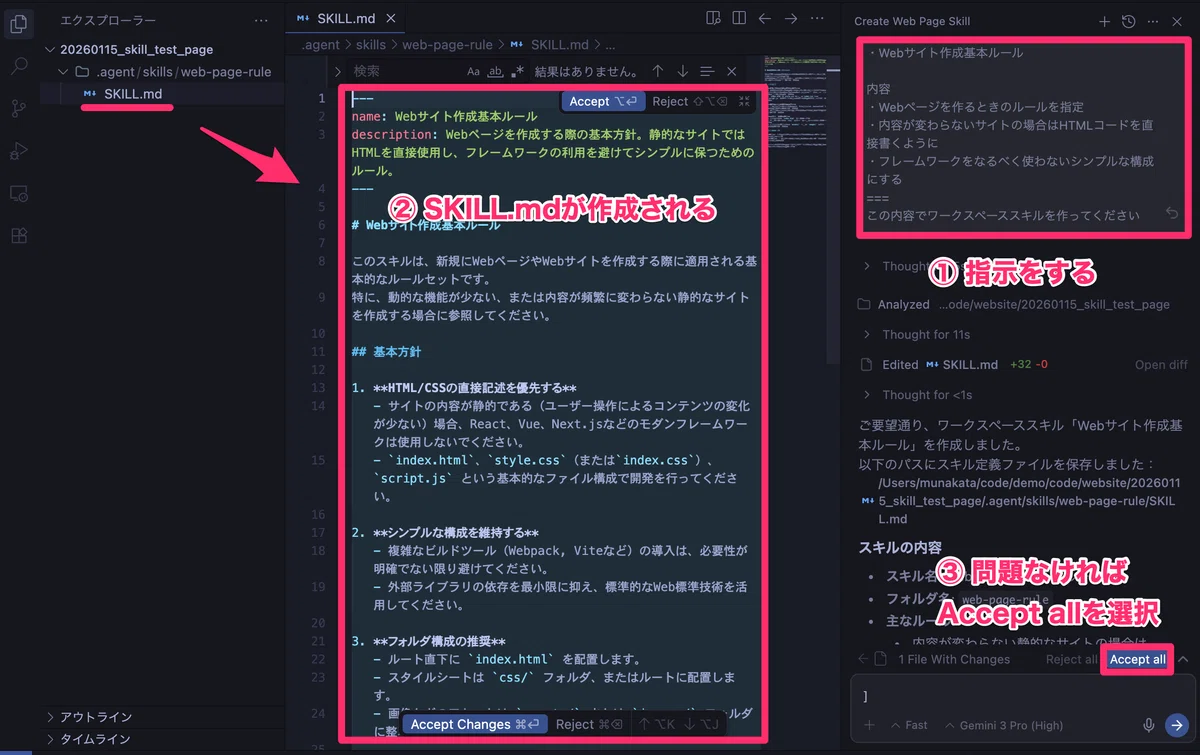Open the Explorer view in activity bar
Viewport: 1200px width, 755px height.
pos(19,23)
